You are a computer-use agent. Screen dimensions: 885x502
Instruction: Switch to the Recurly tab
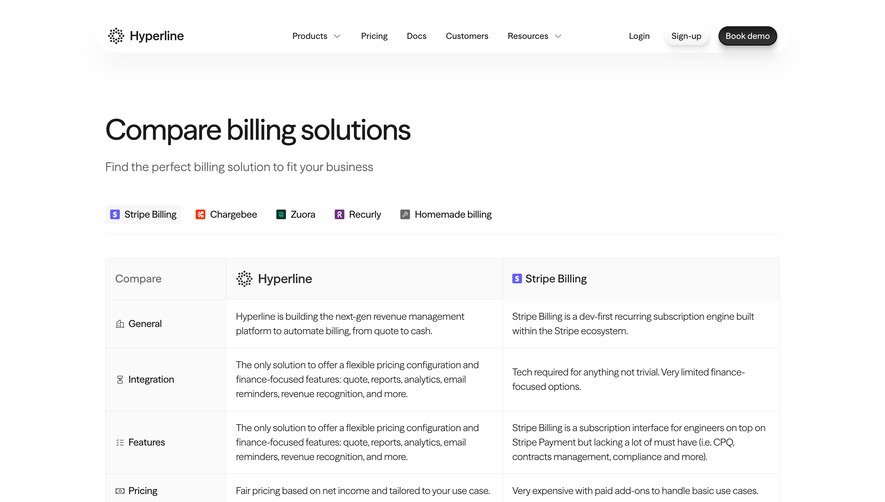pyautogui.click(x=358, y=214)
